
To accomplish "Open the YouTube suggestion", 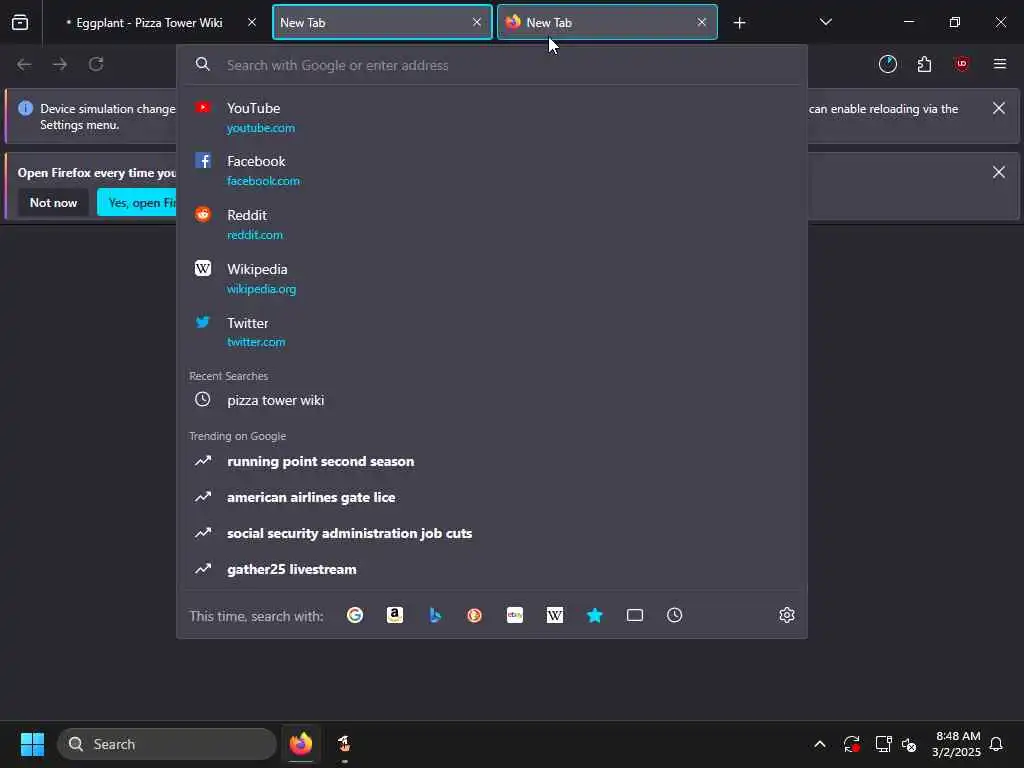I will click(492, 117).
